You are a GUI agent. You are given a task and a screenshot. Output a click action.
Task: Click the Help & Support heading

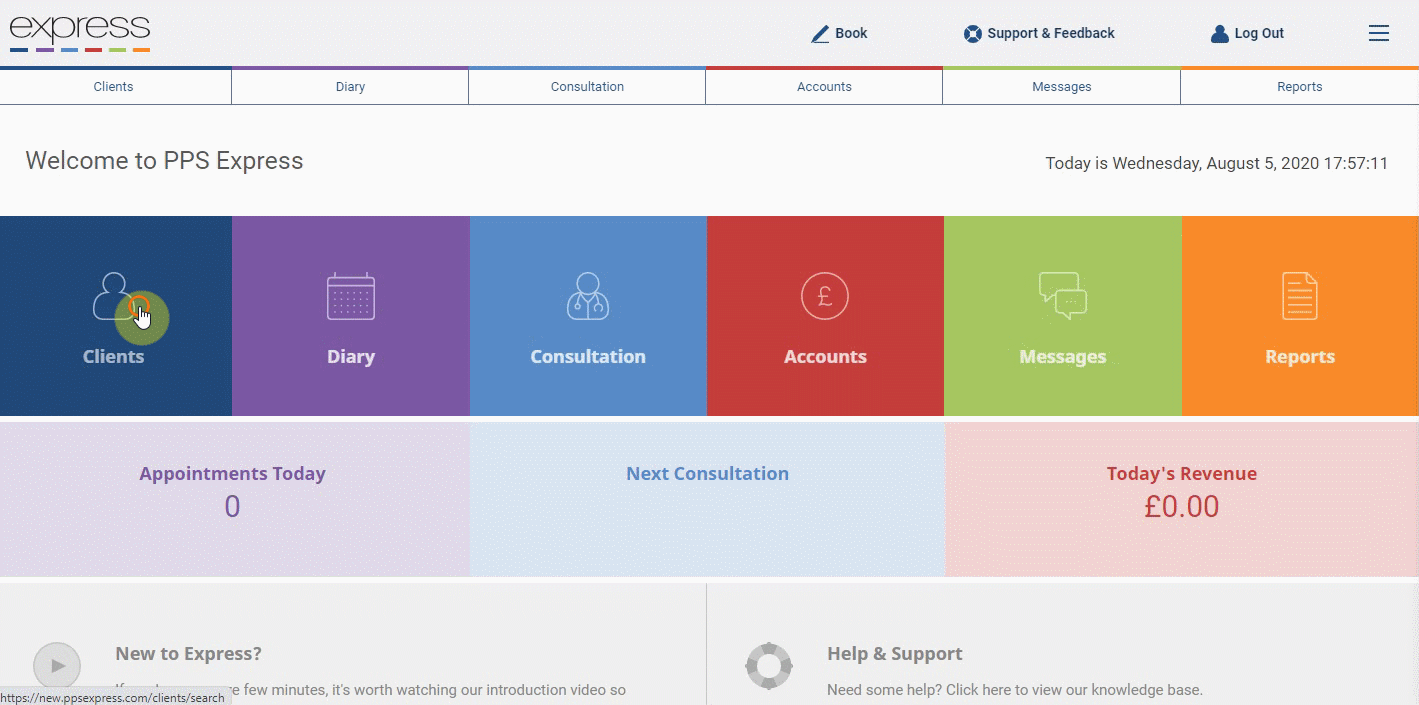895,654
